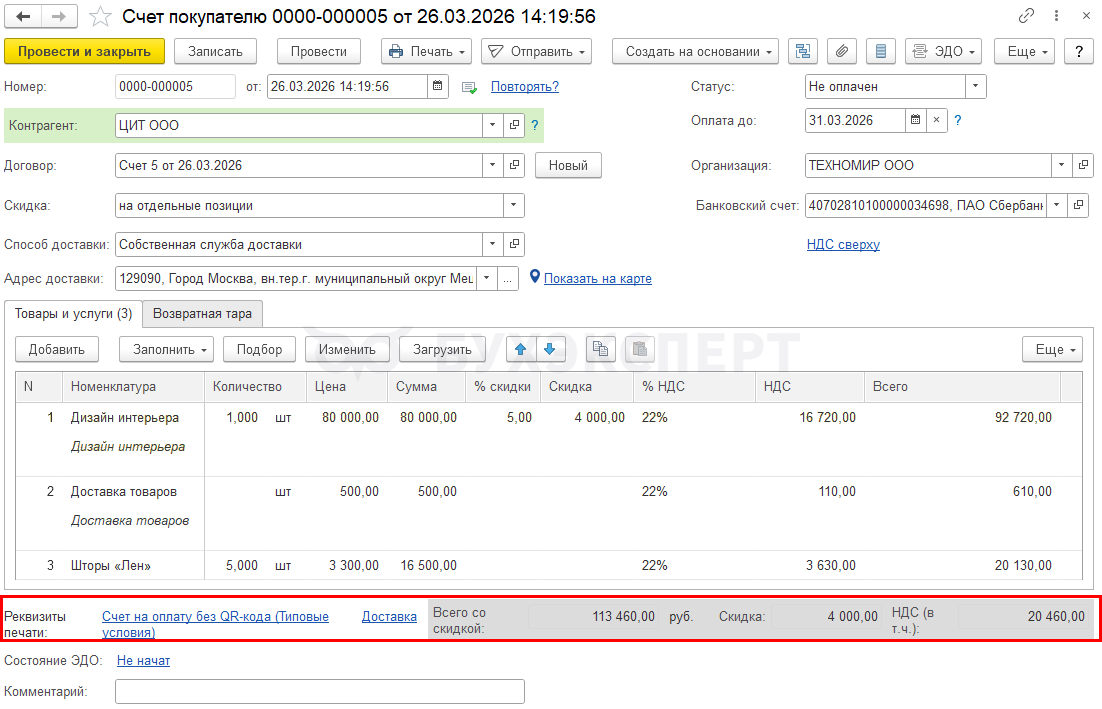The width and height of the screenshot is (1102, 709).
Task: Copy selected rows icon in table toolbar
Action: (x=600, y=349)
